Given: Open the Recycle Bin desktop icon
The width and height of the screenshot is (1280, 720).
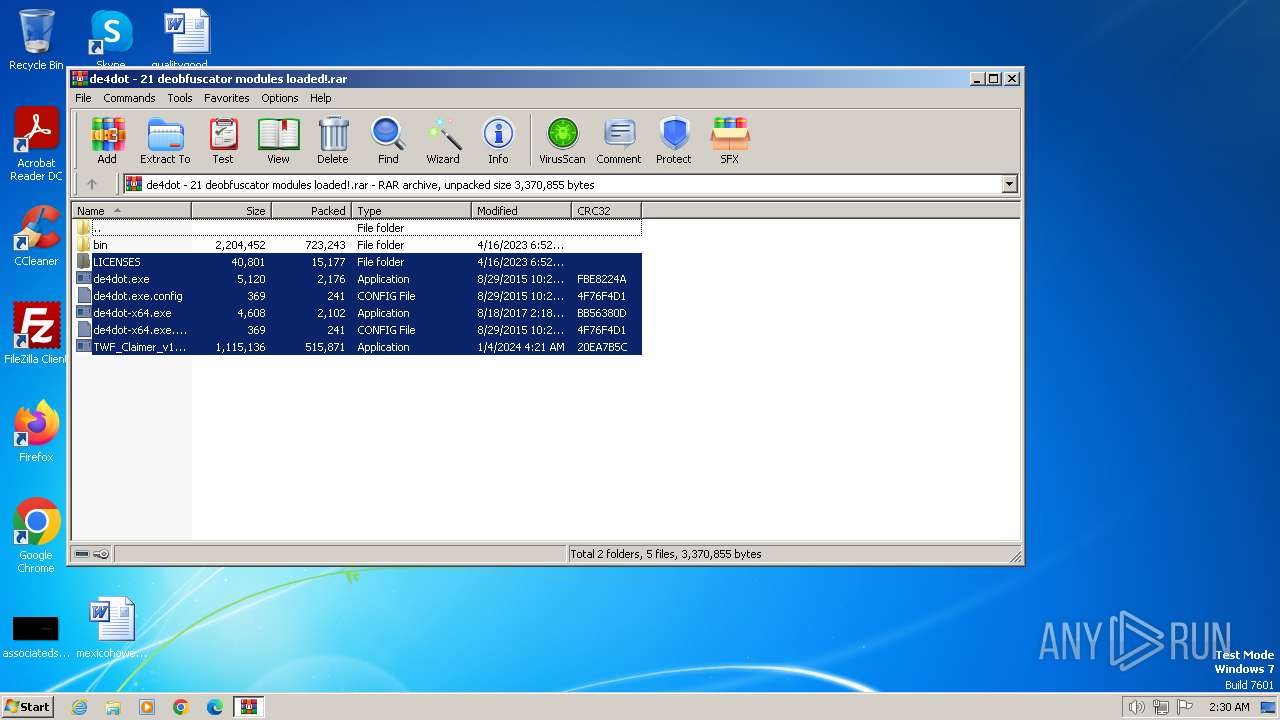Looking at the screenshot, I should [x=36, y=40].
